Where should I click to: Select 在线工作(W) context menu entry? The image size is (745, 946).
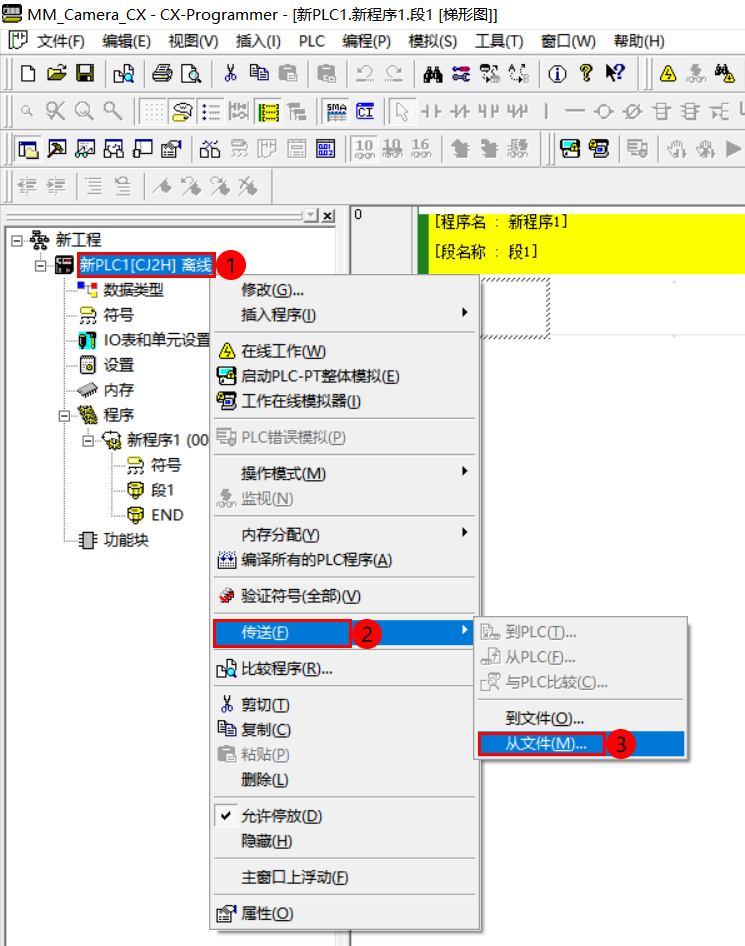tap(346, 351)
